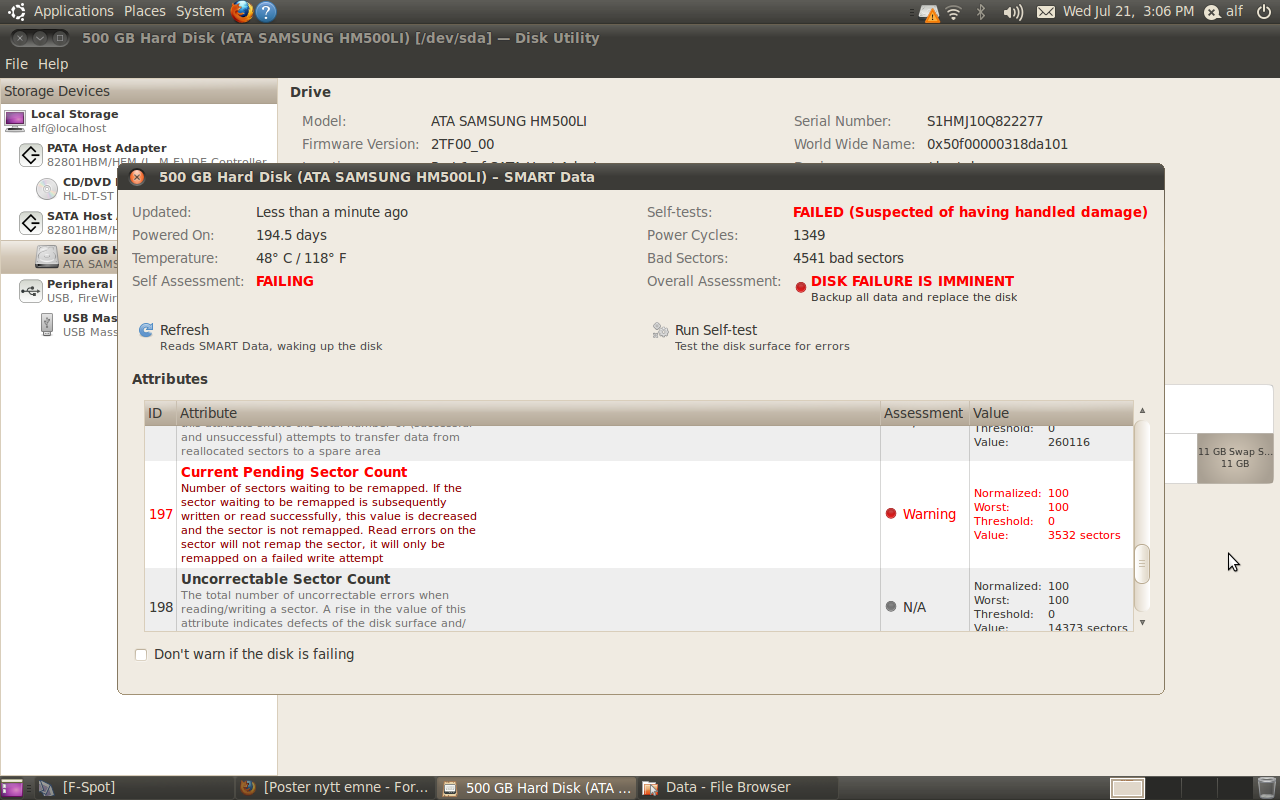Click the show desktop icon in taskbar
This screenshot has height=800, width=1280.
point(12,788)
